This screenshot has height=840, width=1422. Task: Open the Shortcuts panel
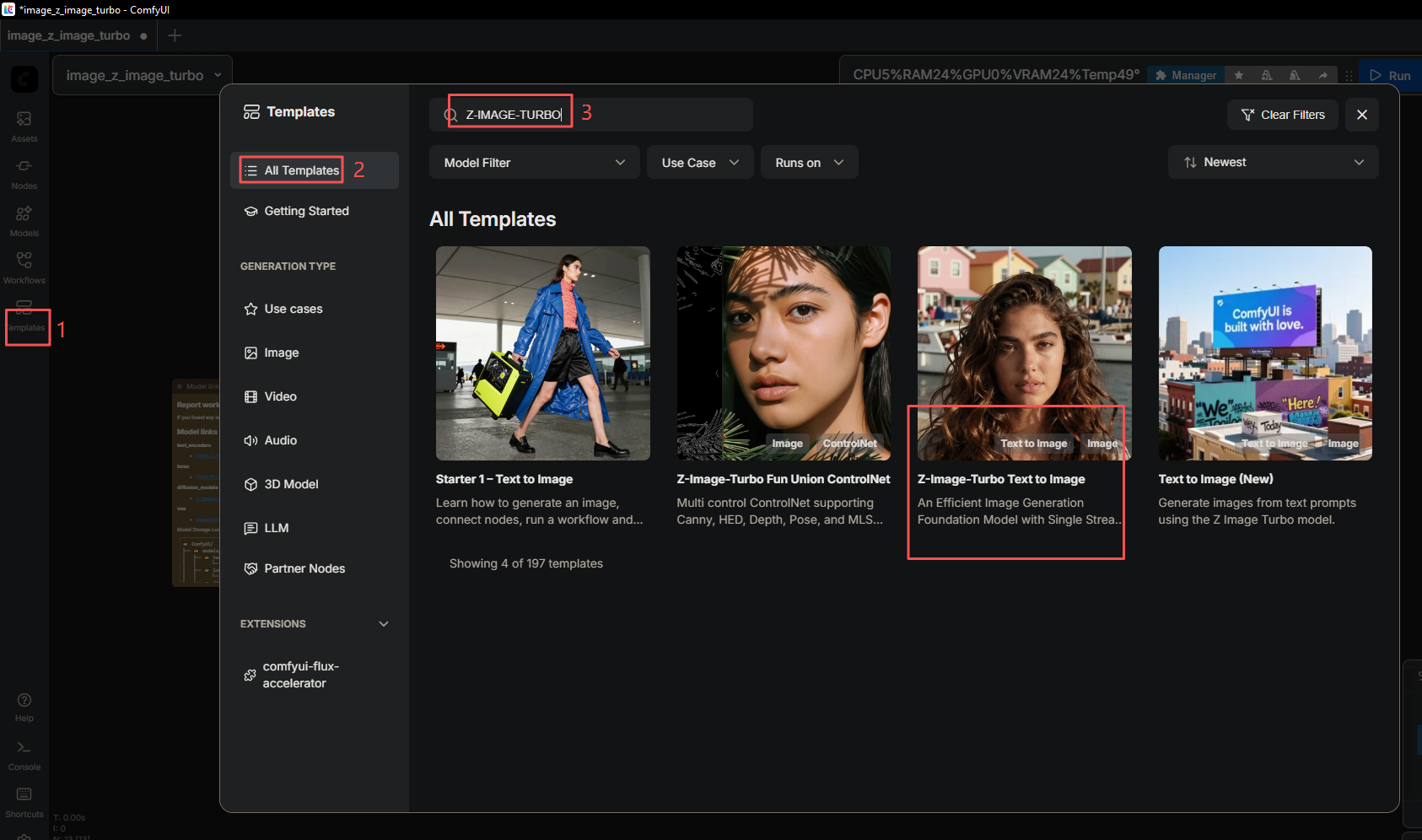click(24, 802)
